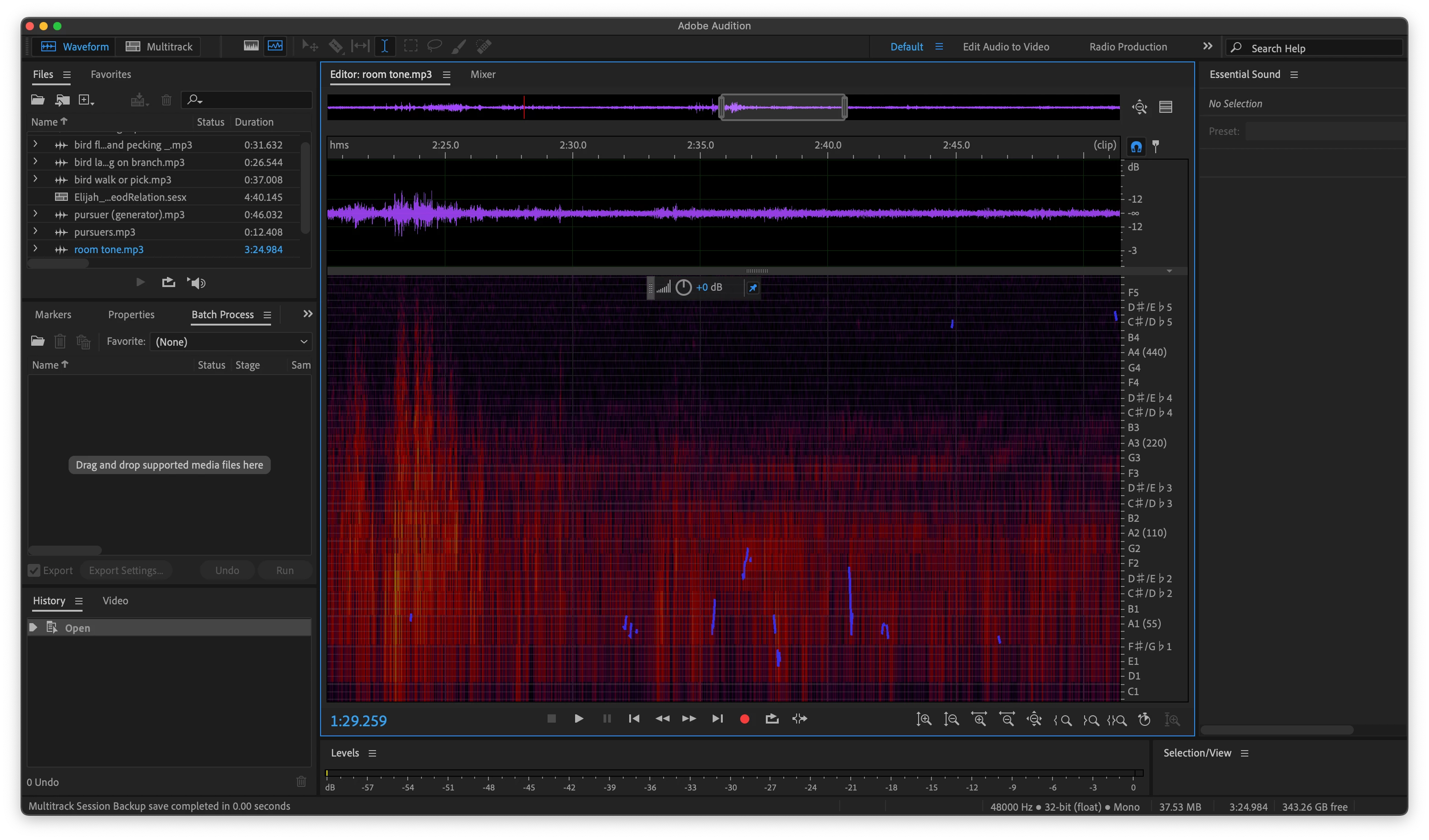The width and height of the screenshot is (1429, 840).
Task: Click the Open File folder icon
Action: coord(38,100)
